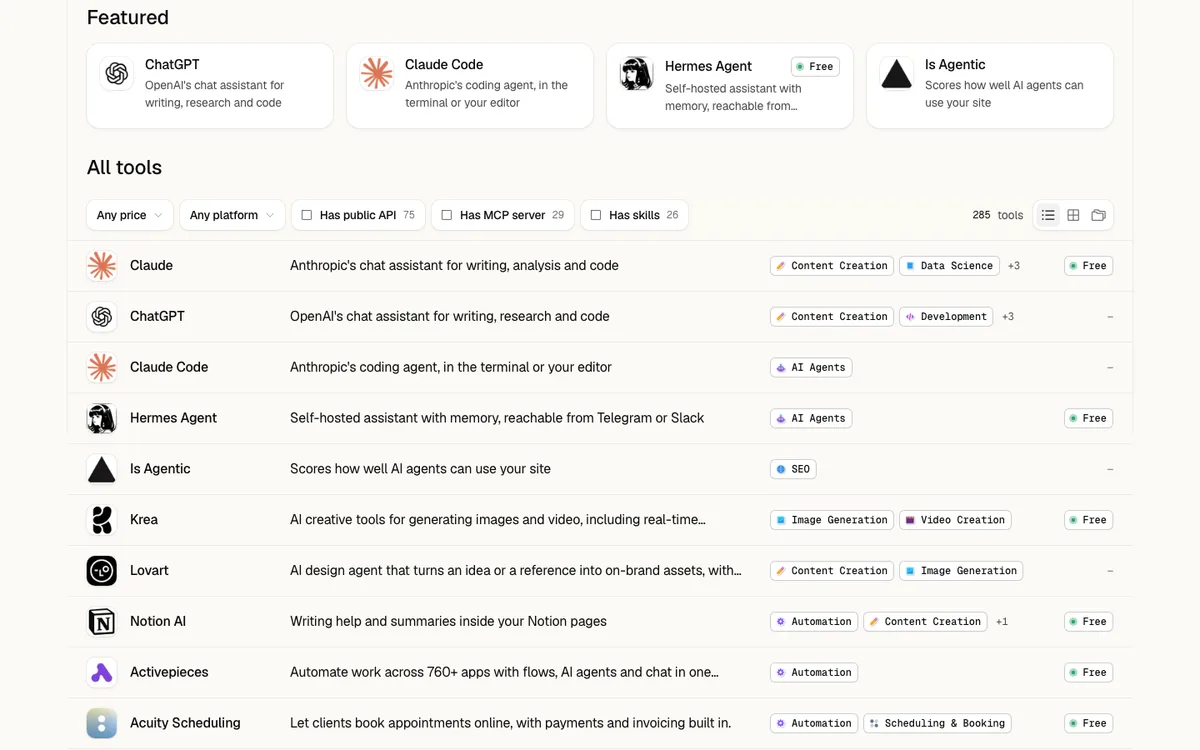Image resolution: width=1200 pixels, height=750 pixels.
Task: Click the Krea row logo icon
Action: 101,520
